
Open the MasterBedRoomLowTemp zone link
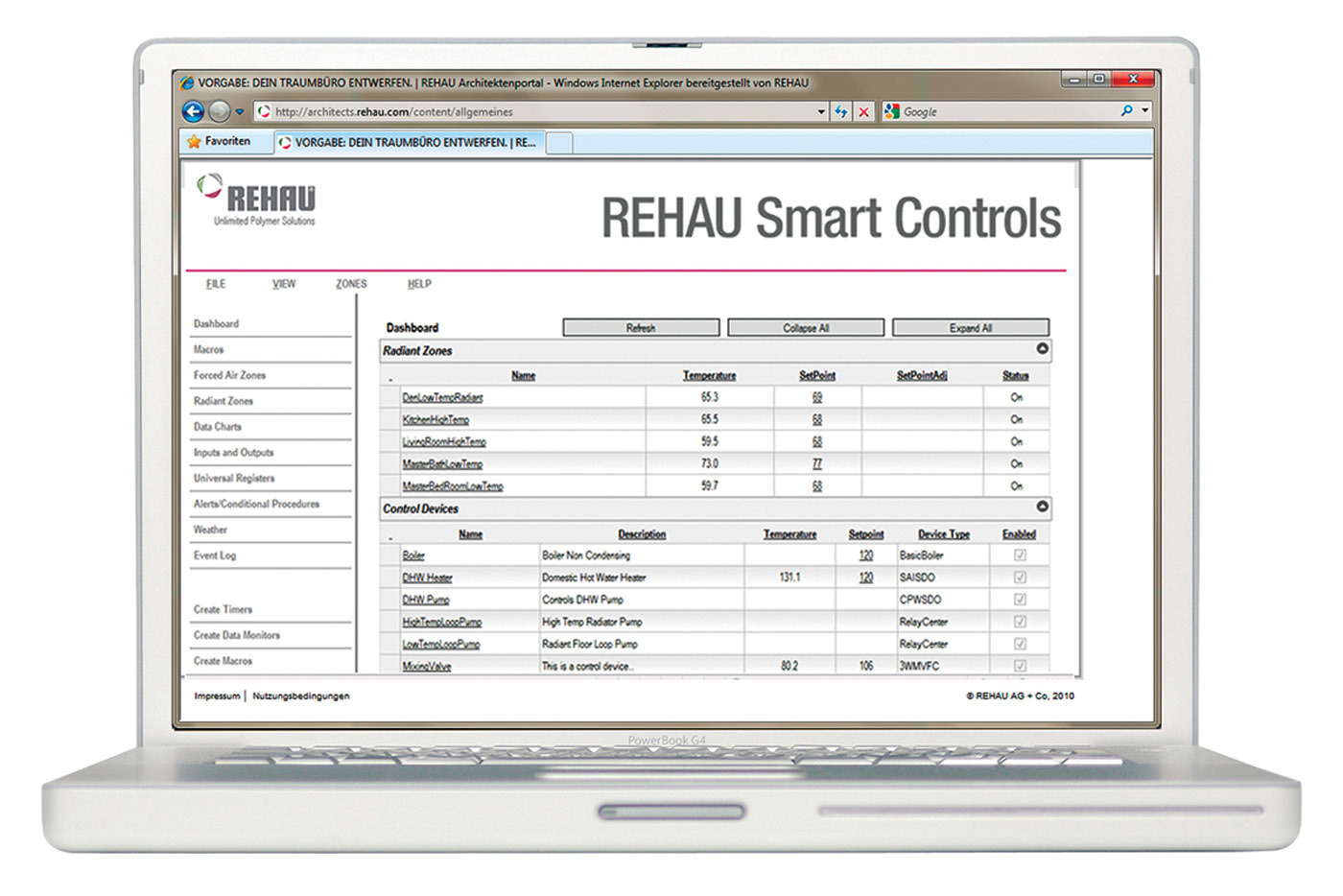(x=453, y=486)
